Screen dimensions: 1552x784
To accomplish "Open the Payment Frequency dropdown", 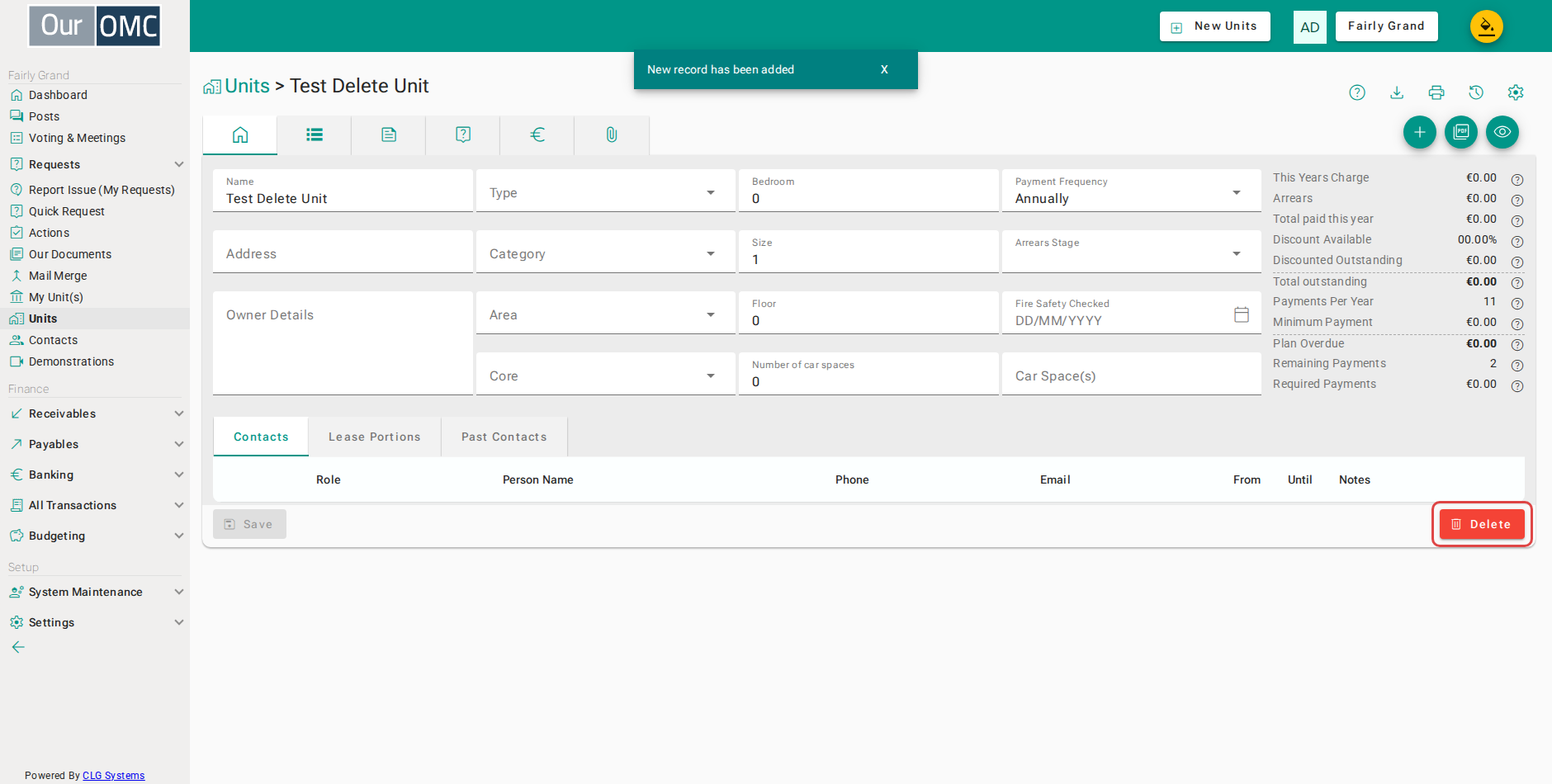I will 1132,191.
